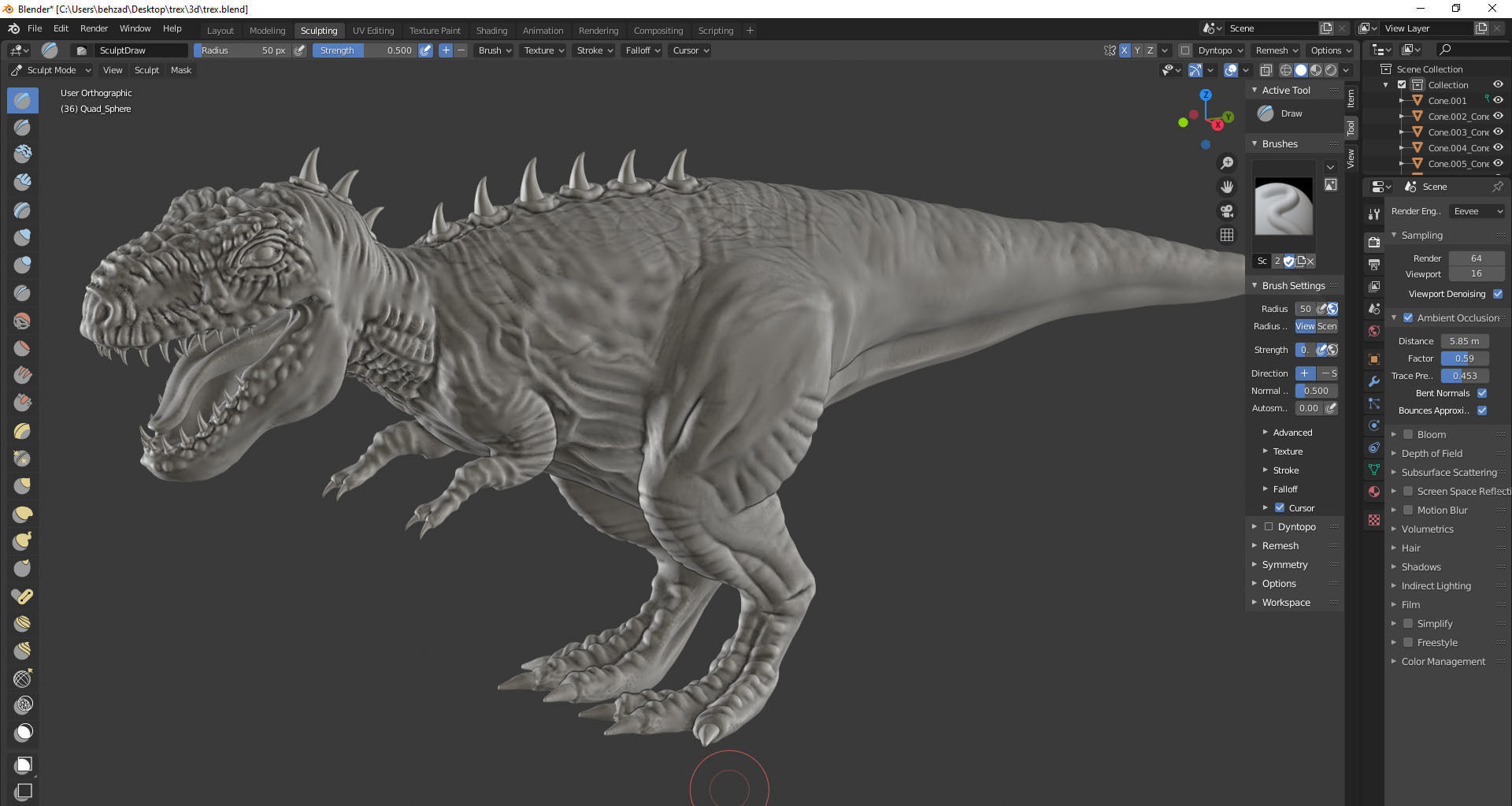Open the World properties tab icon
The width and height of the screenshot is (1512, 806).
point(1374,331)
